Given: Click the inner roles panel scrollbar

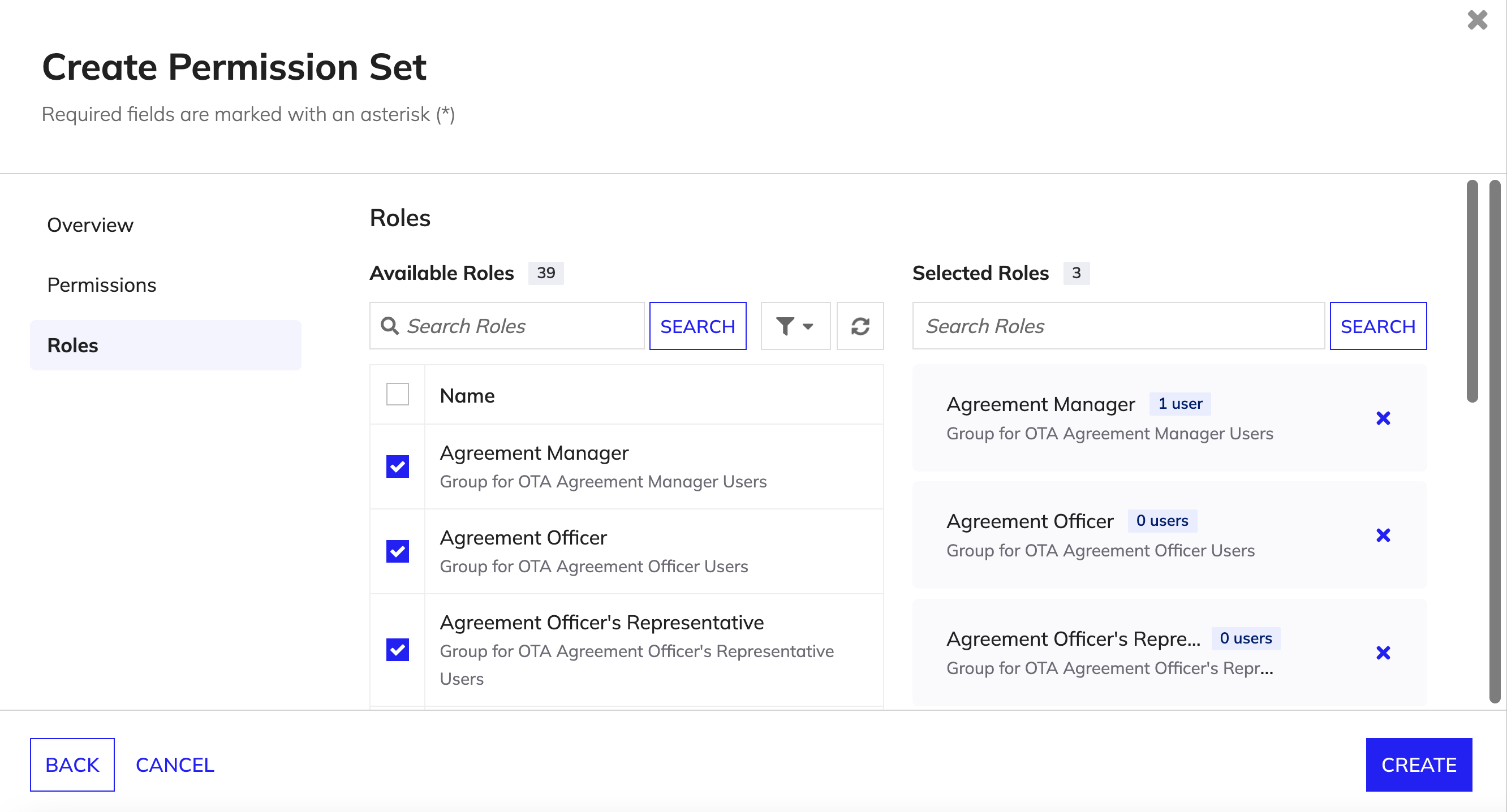Looking at the screenshot, I should (x=1472, y=291).
